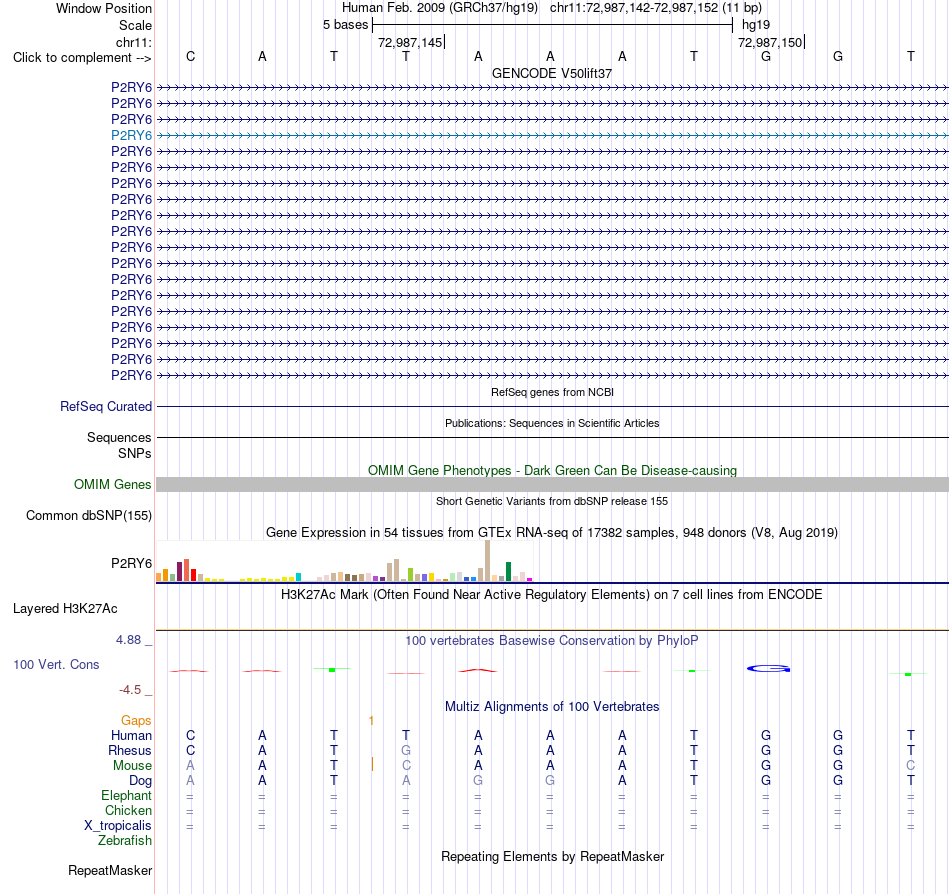Click the blue G glyph in PhyloP track

(768, 669)
